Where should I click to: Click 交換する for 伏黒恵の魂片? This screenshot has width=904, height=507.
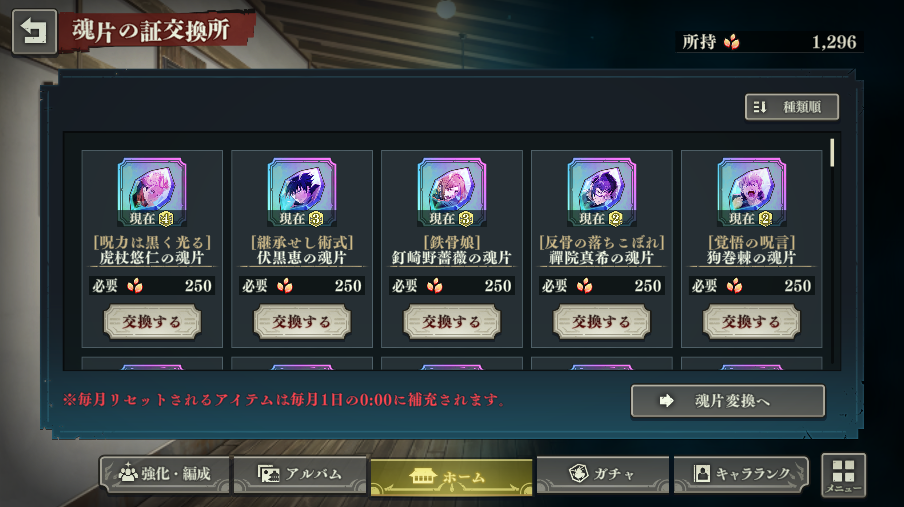click(302, 322)
